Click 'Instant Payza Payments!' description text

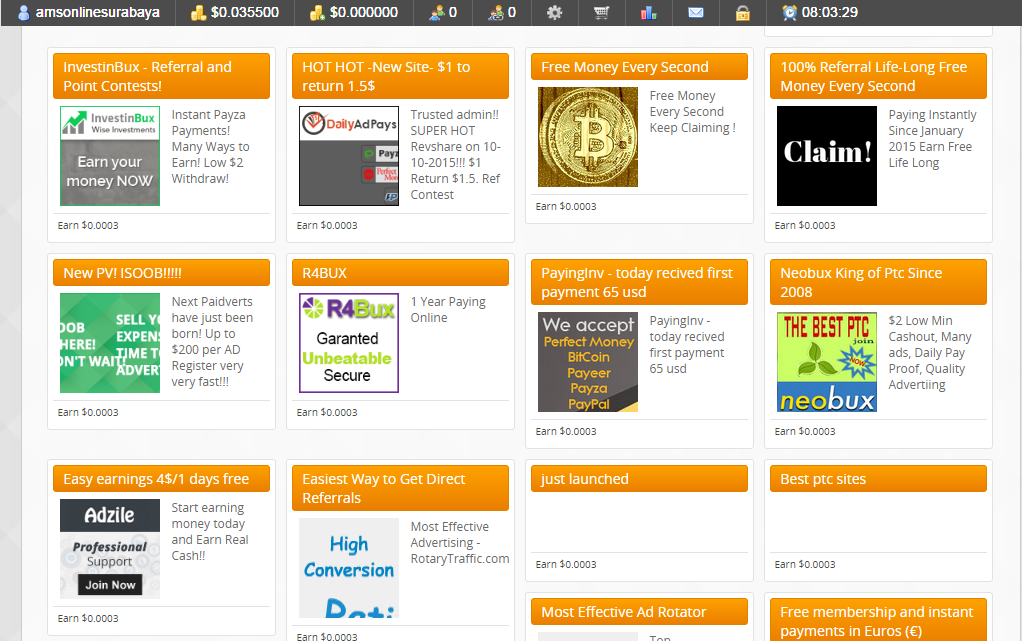(210, 147)
